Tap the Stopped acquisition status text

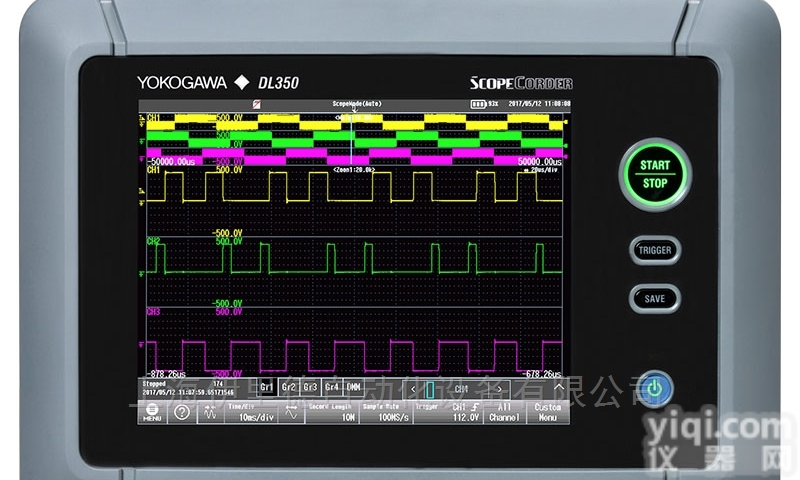(154, 384)
